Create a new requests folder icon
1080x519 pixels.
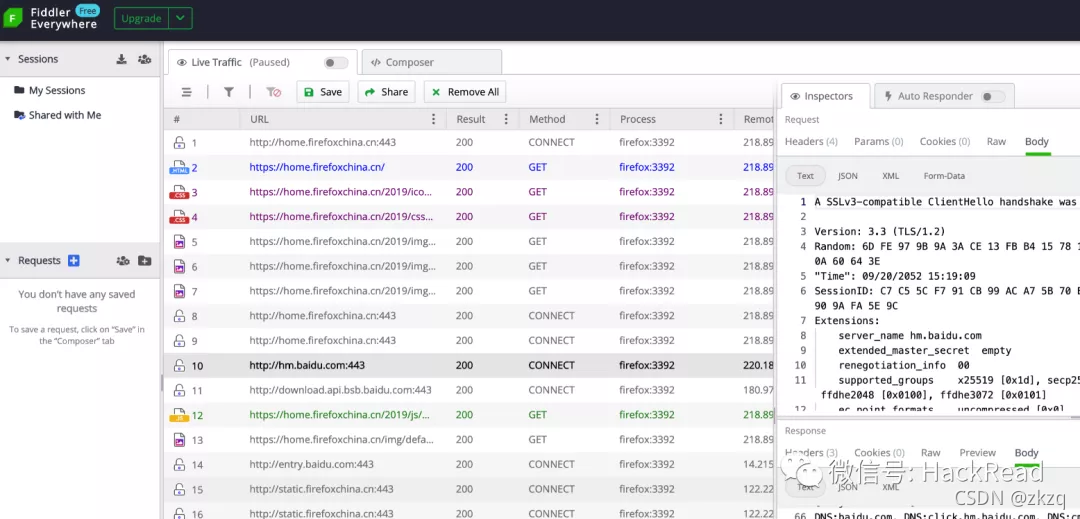(x=145, y=260)
